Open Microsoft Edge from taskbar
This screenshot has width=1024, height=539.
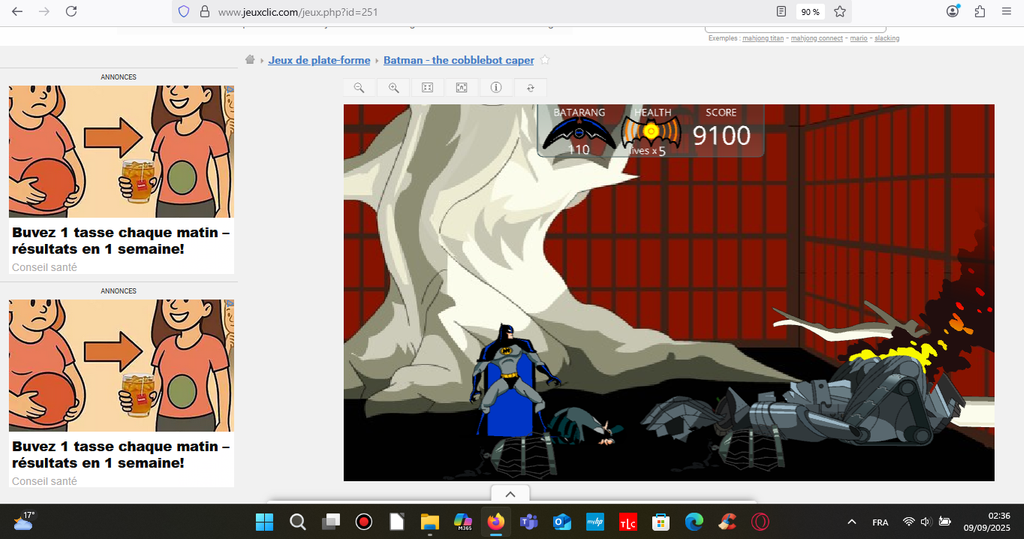[x=694, y=522]
